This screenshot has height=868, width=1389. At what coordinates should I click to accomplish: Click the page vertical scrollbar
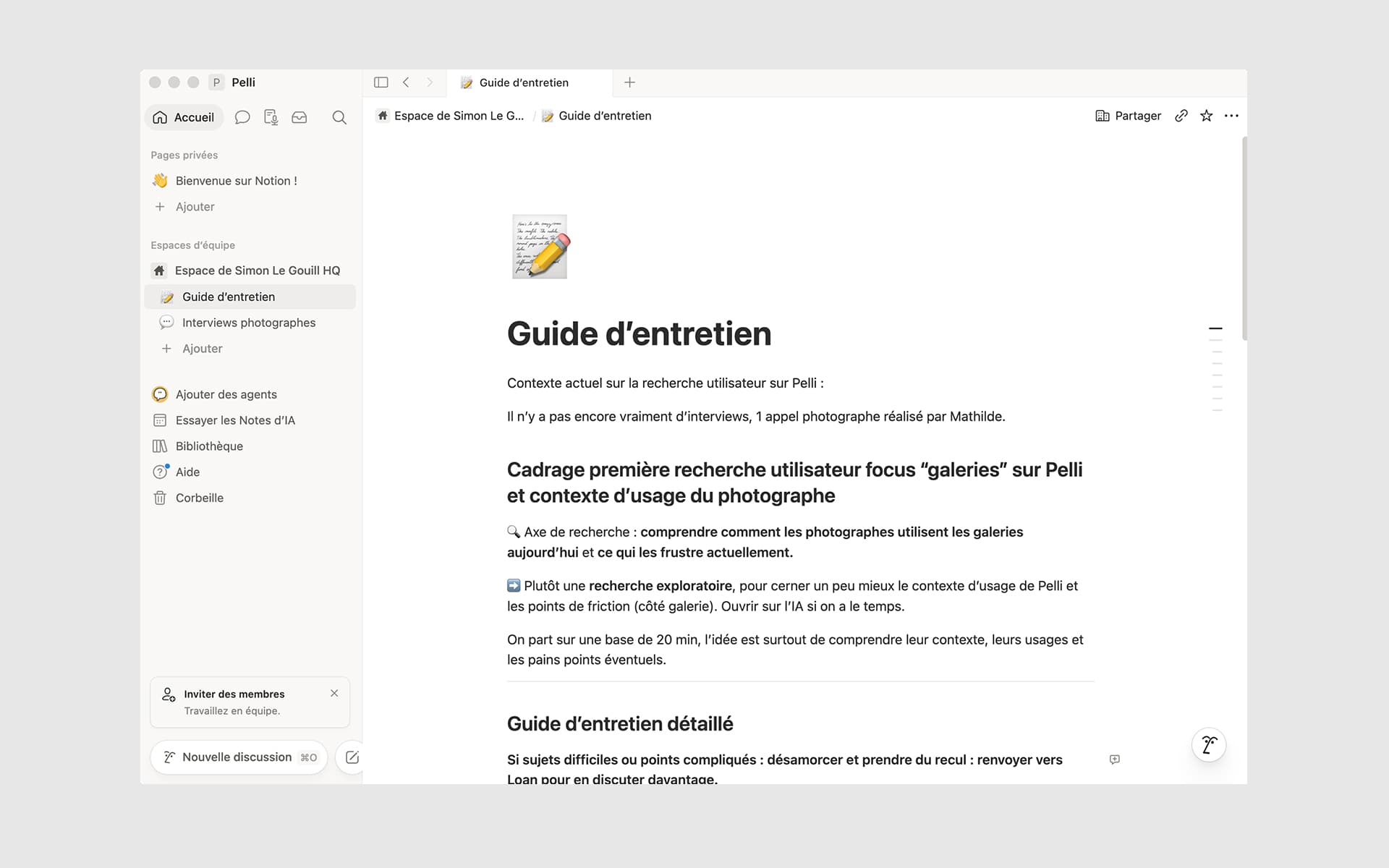coord(1244,239)
